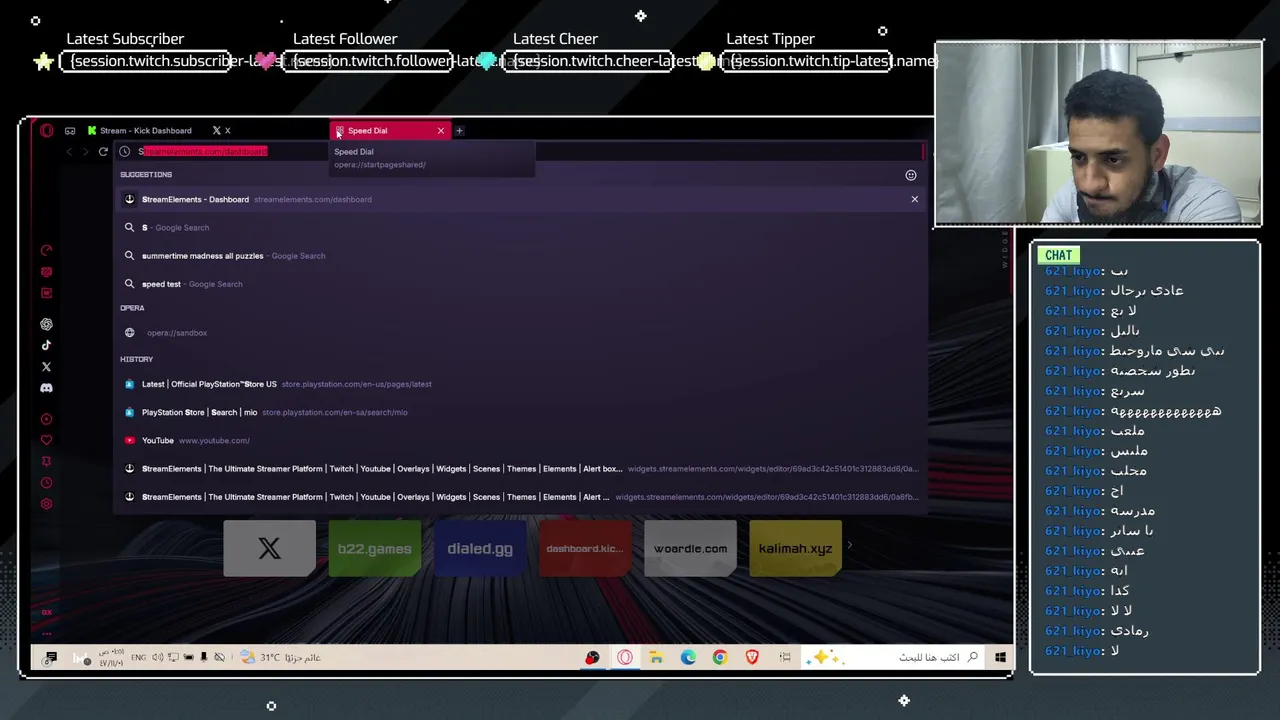1280x720 pixels.
Task: Open the X speed dial tile
Action: [269, 548]
